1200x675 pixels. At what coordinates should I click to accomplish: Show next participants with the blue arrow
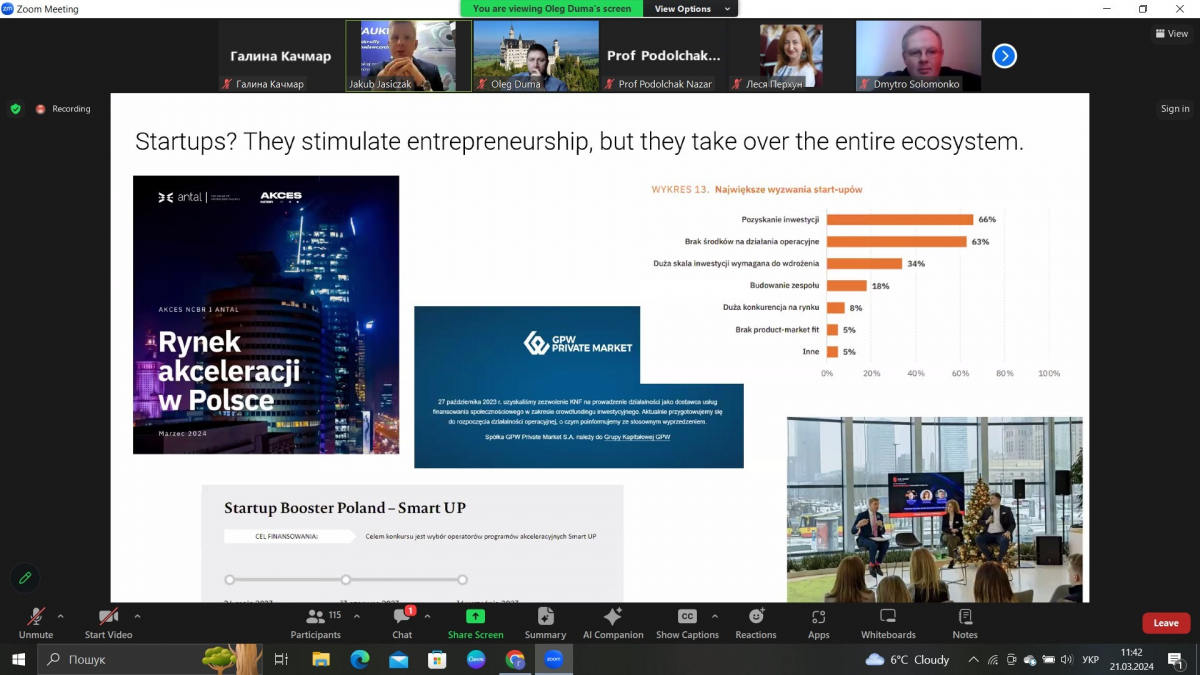pos(1004,56)
